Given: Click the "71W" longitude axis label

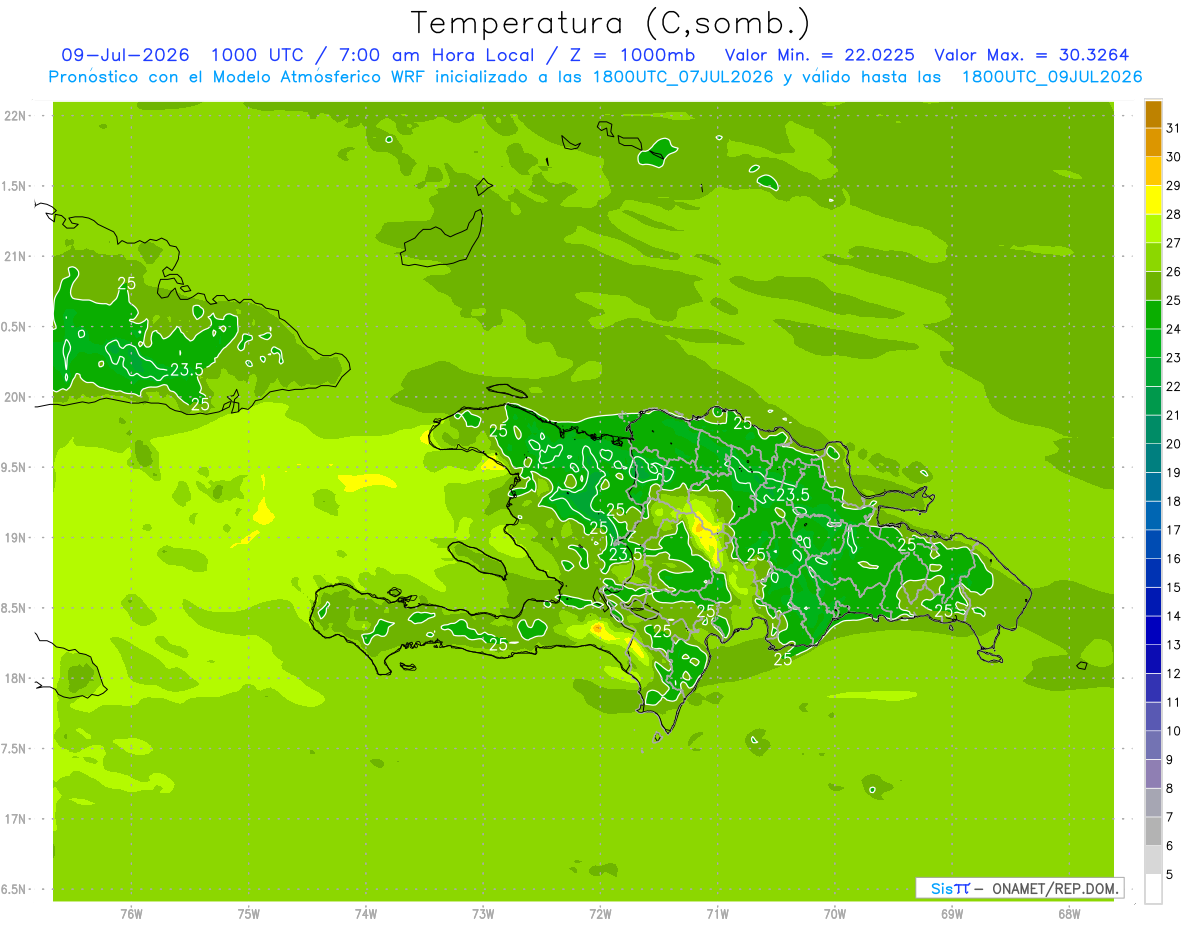Looking at the screenshot, I should click(x=717, y=914).
